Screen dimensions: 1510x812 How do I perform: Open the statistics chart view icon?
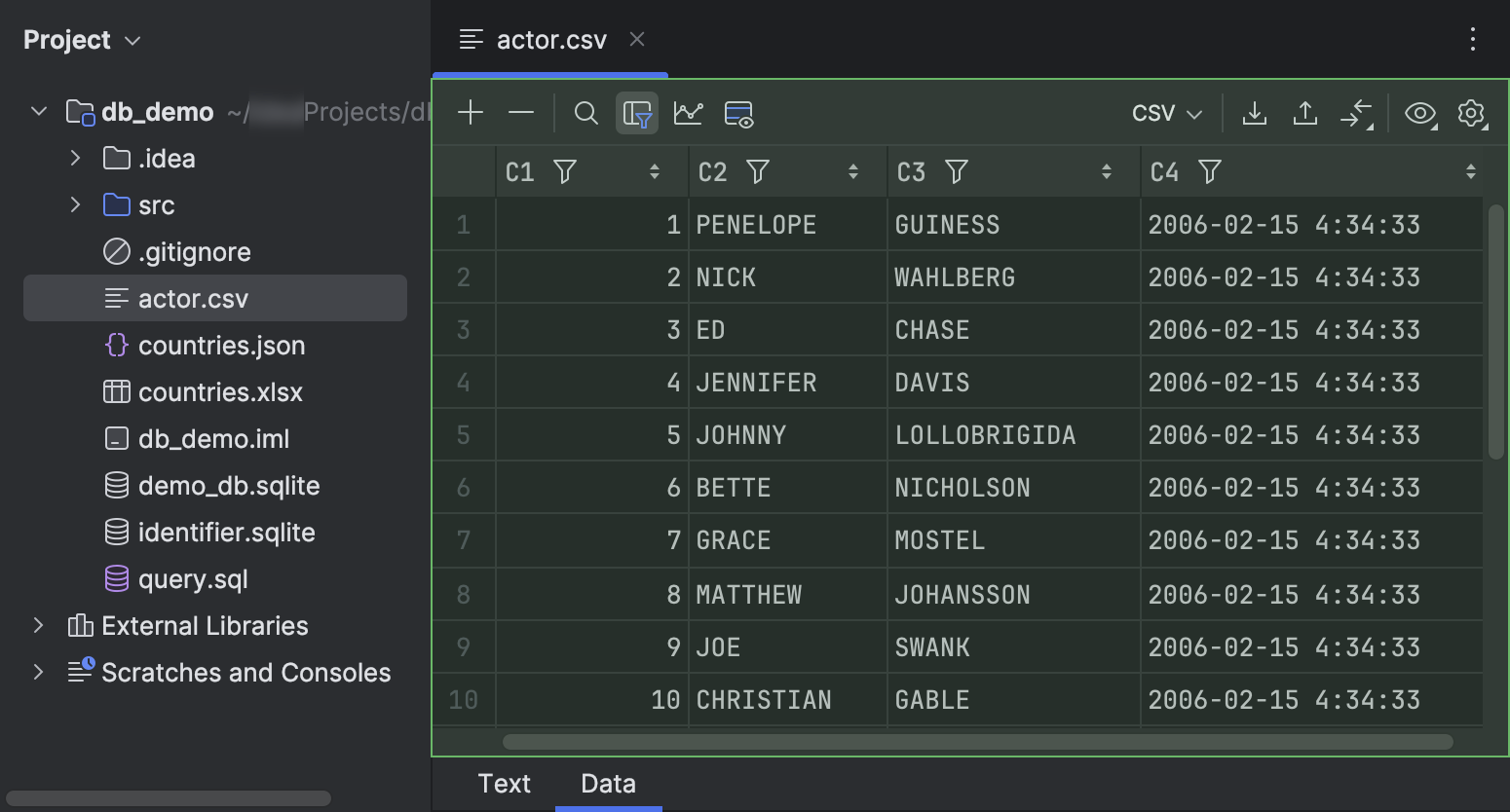coord(689,113)
